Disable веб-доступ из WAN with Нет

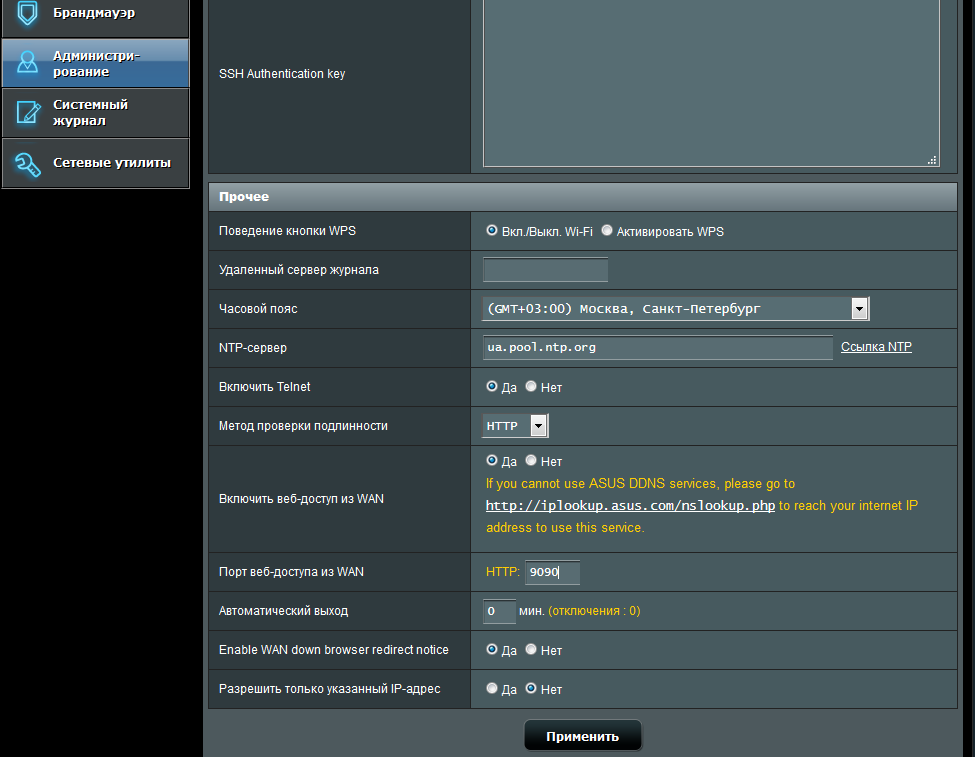[x=531, y=460]
